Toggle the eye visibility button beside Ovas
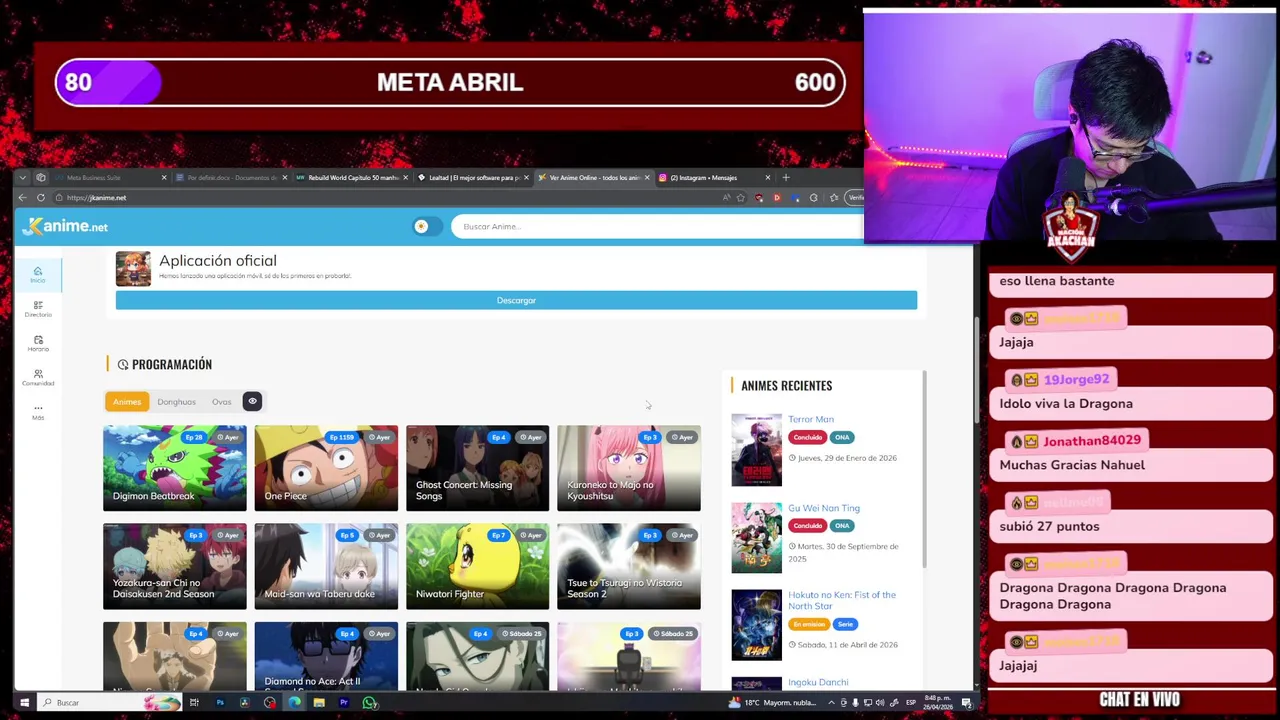Viewport: 1280px width, 720px height. click(x=252, y=401)
